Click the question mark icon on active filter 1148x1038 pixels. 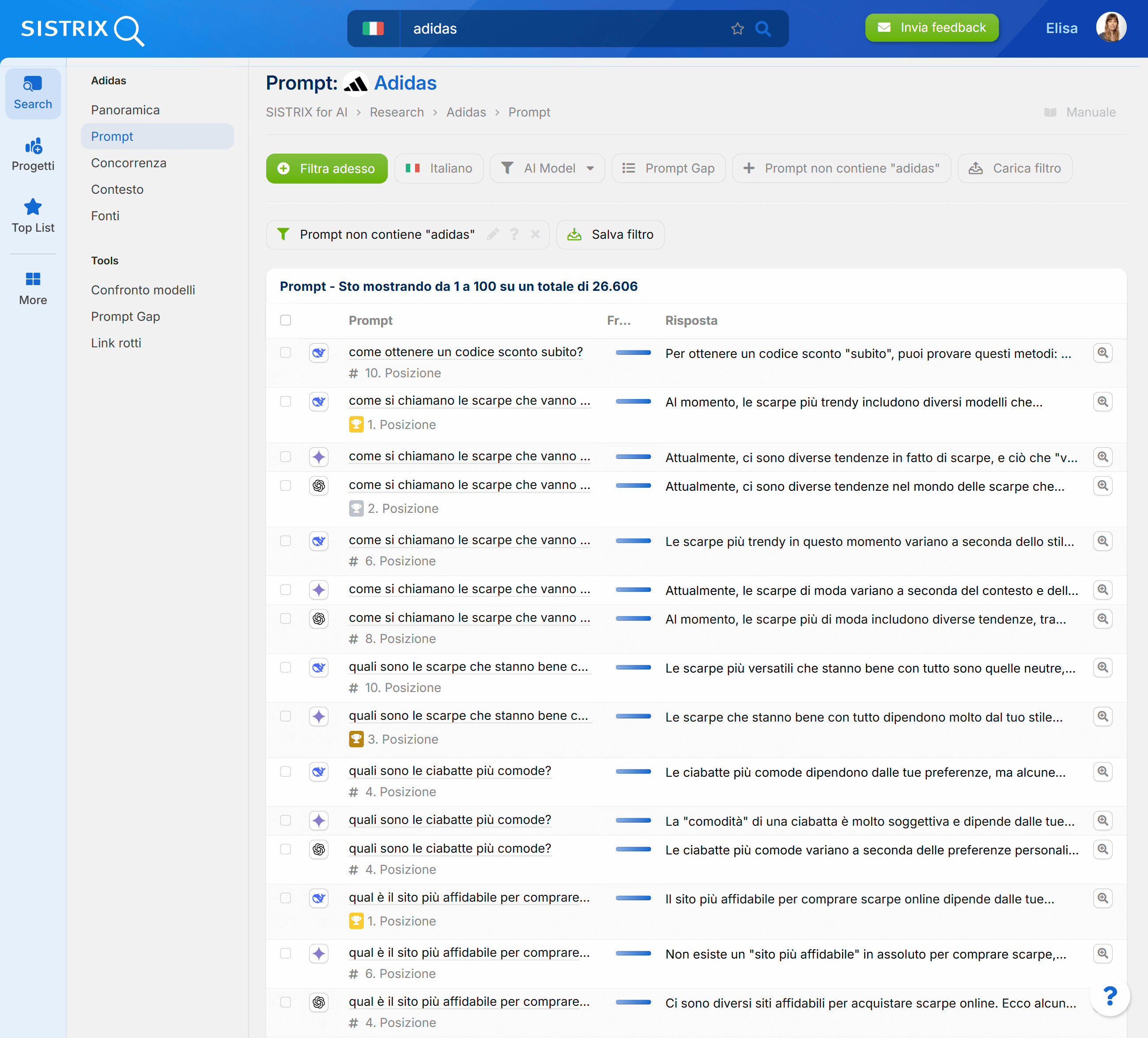pyautogui.click(x=514, y=234)
